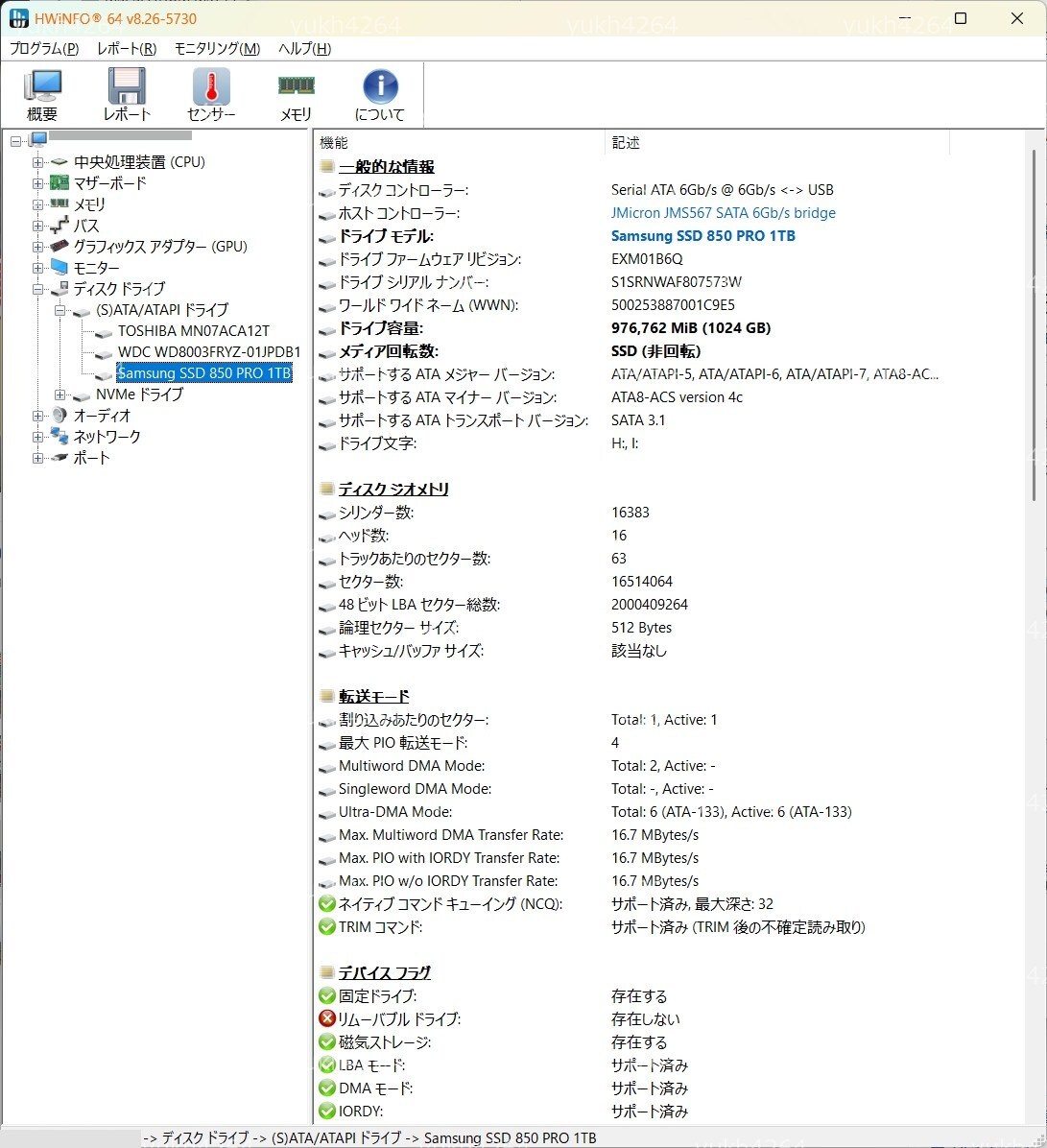Viewport: 1047px width, 1148px height.
Task: Expand the NVMe ドライブ node
Action: (x=59, y=395)
